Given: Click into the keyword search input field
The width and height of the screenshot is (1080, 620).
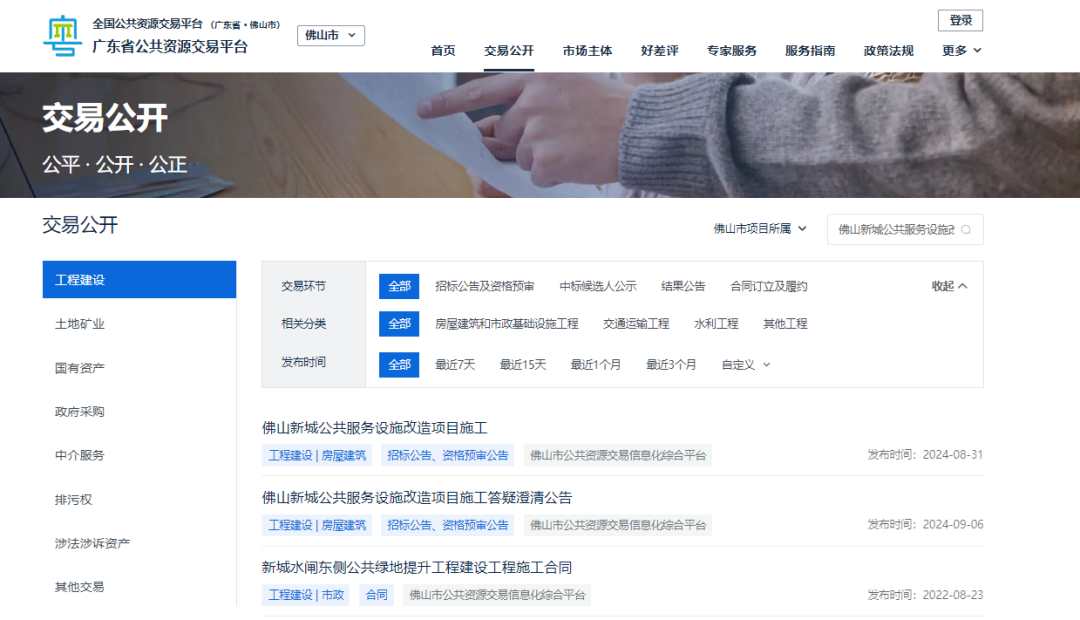Looking at the screenshot, I should 895,229.
